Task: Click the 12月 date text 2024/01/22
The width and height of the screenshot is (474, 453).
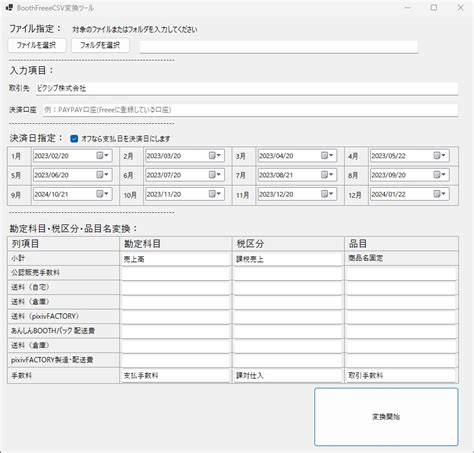Action: (388, 194)
